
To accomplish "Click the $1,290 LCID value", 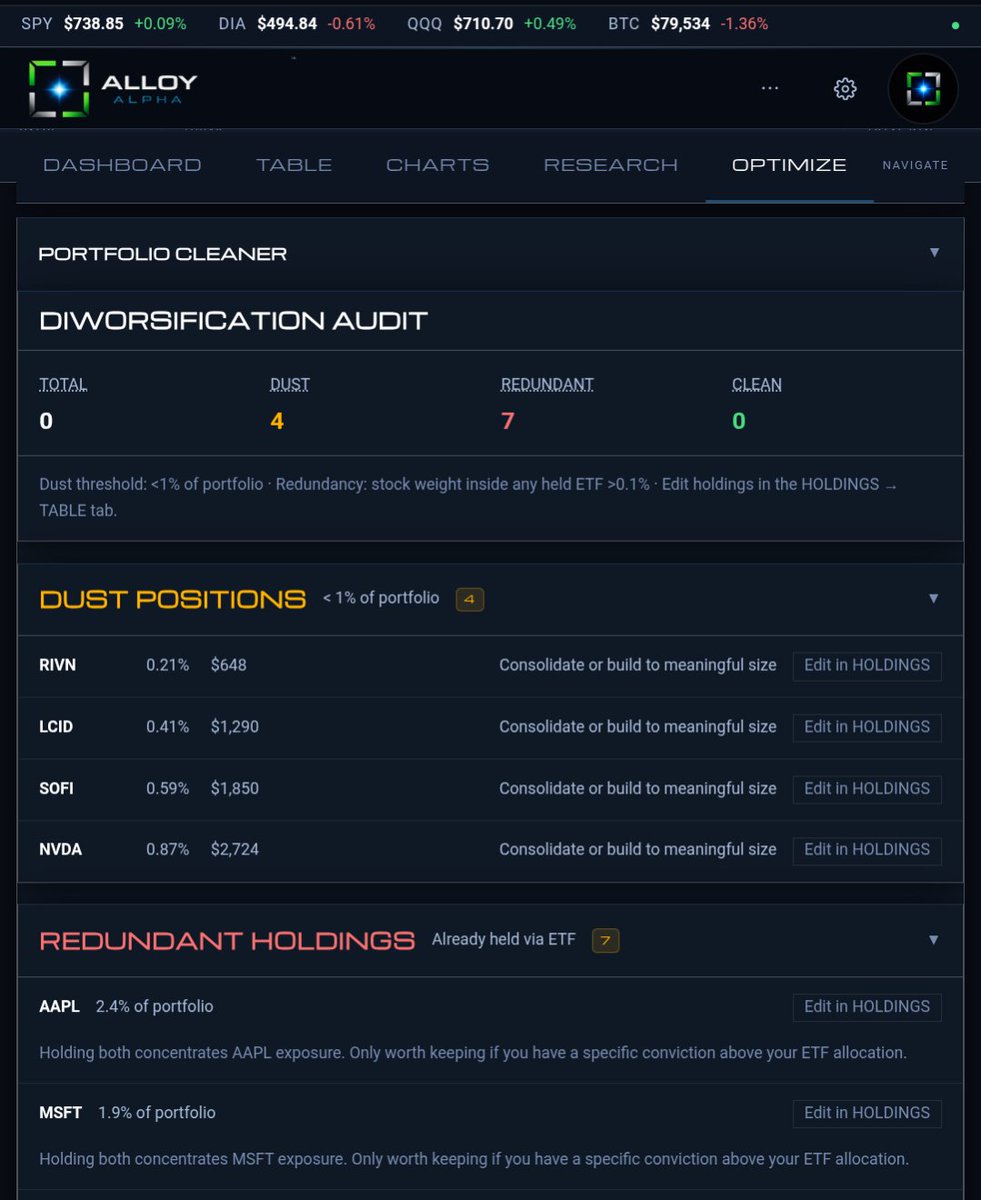I will coord(235,727).
